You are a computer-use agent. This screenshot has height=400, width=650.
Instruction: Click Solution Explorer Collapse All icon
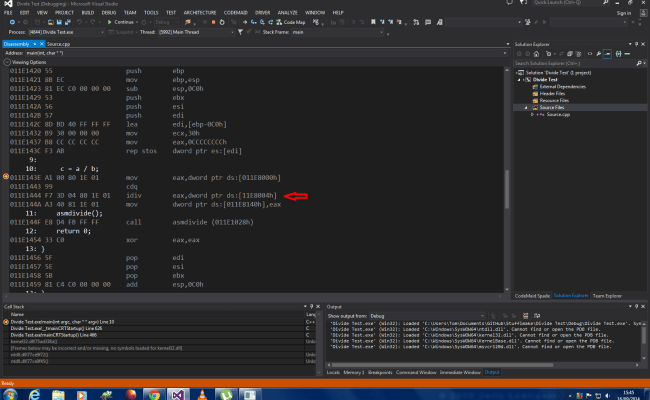(570, 54)
